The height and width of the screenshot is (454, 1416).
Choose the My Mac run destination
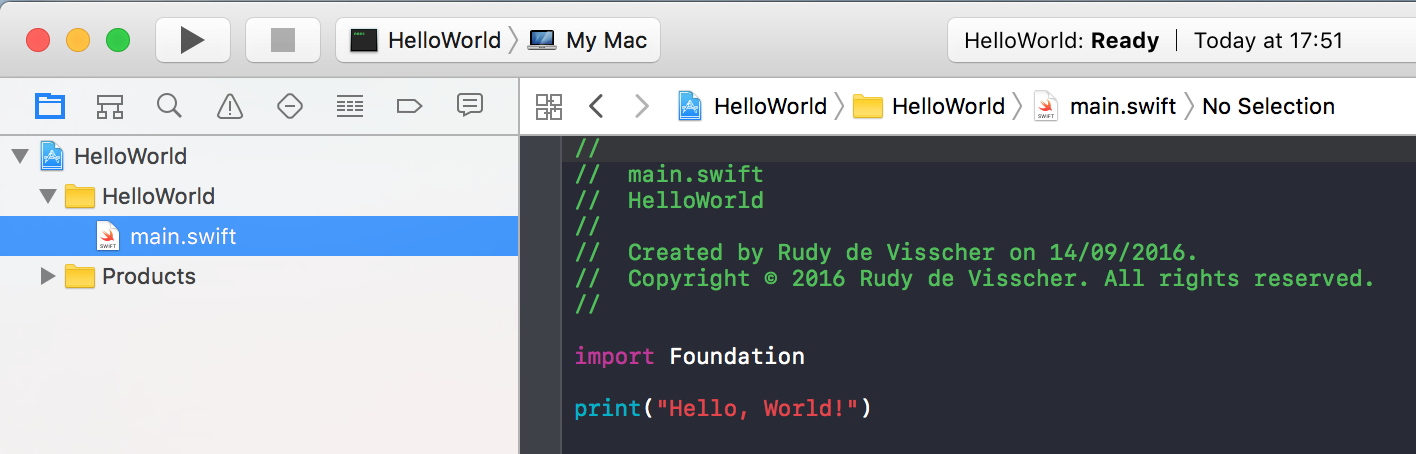587,41
